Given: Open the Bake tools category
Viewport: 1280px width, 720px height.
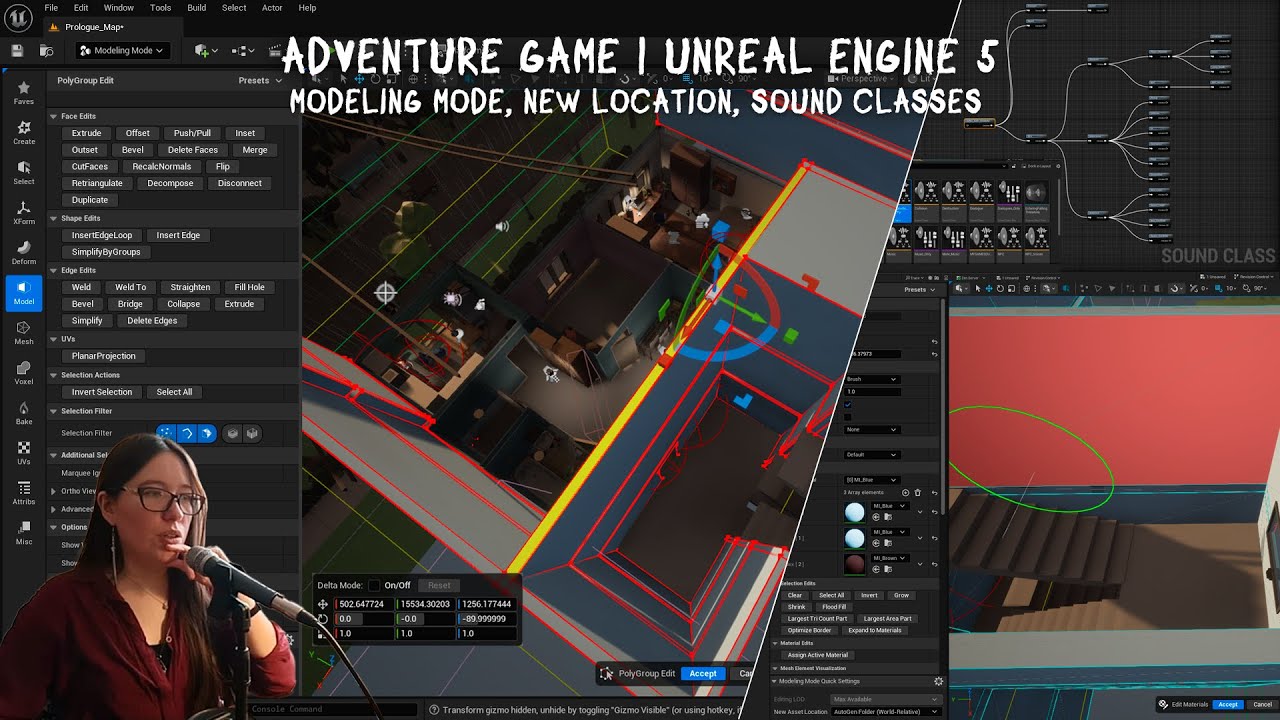Looking at the screenshot, I should coord(23,413).
